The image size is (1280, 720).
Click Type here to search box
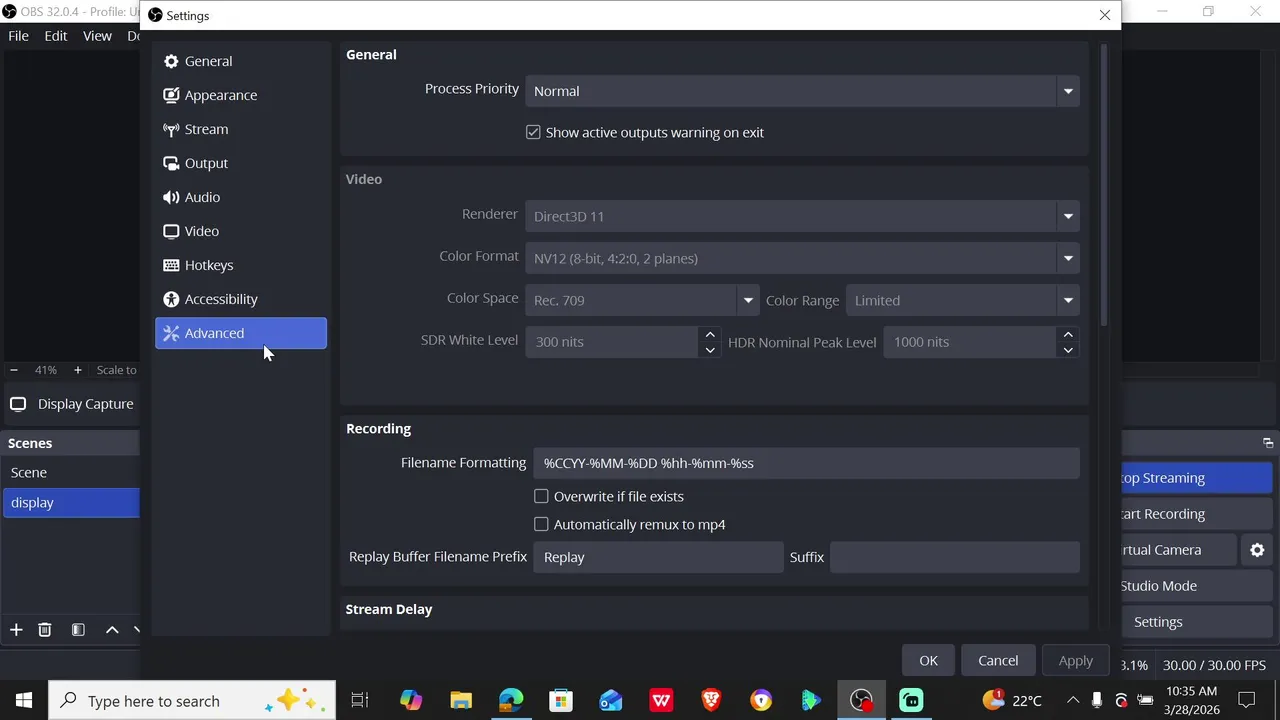[x=192, y=700]
